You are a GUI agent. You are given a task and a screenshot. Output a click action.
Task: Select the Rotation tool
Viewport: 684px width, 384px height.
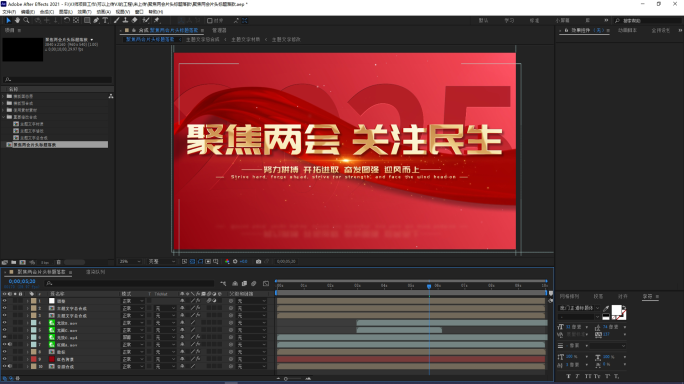coord(67,21)
